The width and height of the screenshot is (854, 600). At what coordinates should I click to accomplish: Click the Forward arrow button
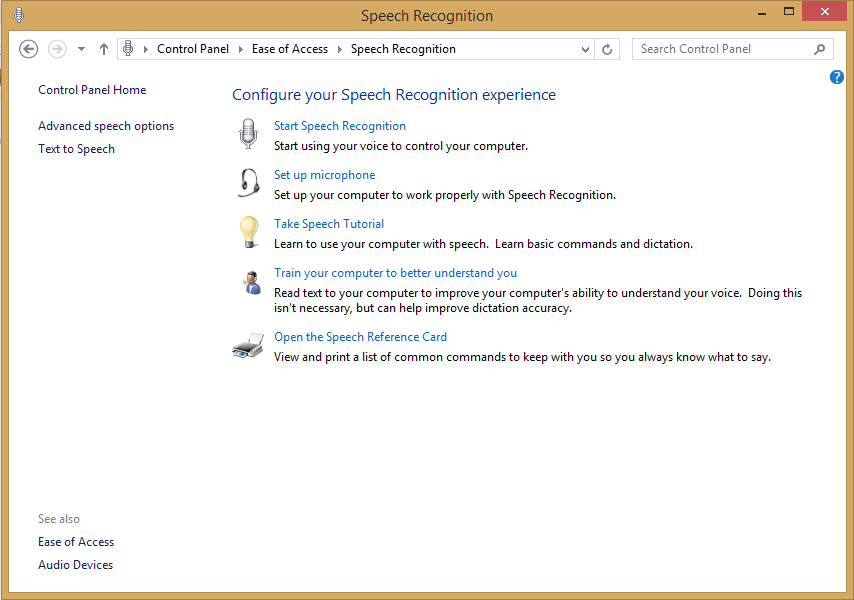(x=57, y=49)
